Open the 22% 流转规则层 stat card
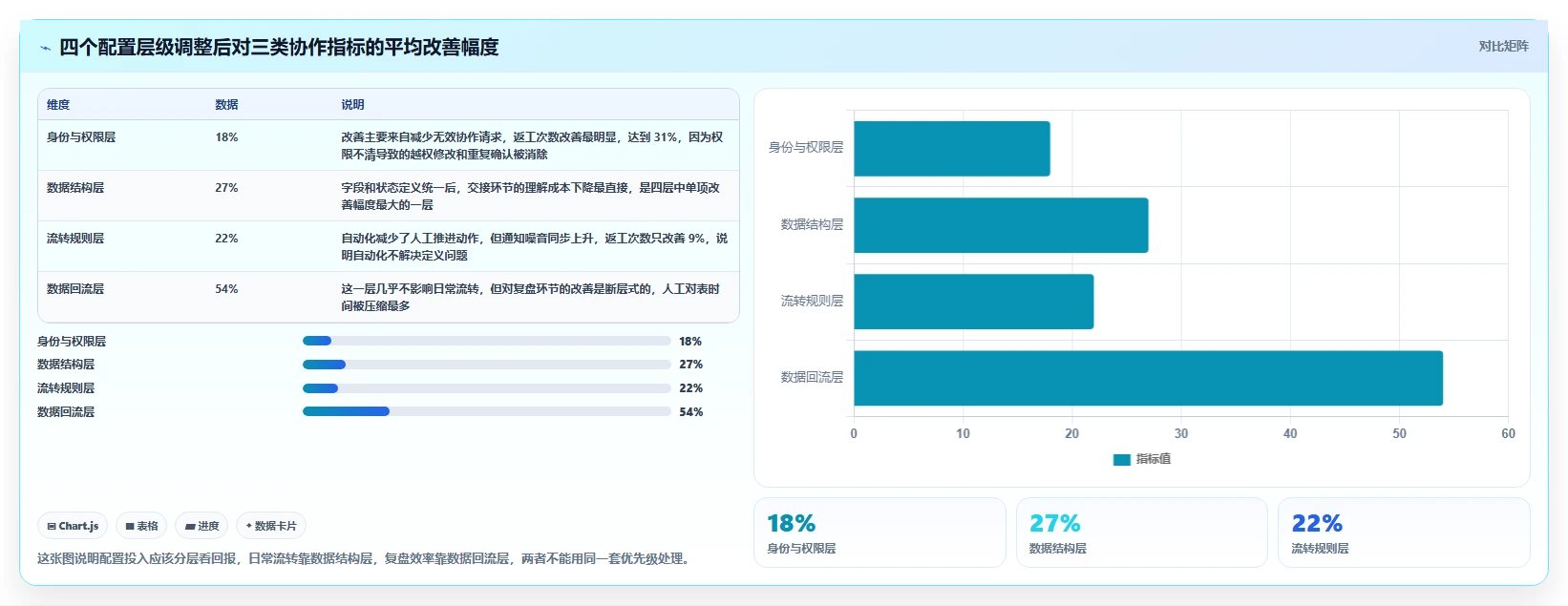This screenshot has width=1568, height=606. coord(1404,533)
